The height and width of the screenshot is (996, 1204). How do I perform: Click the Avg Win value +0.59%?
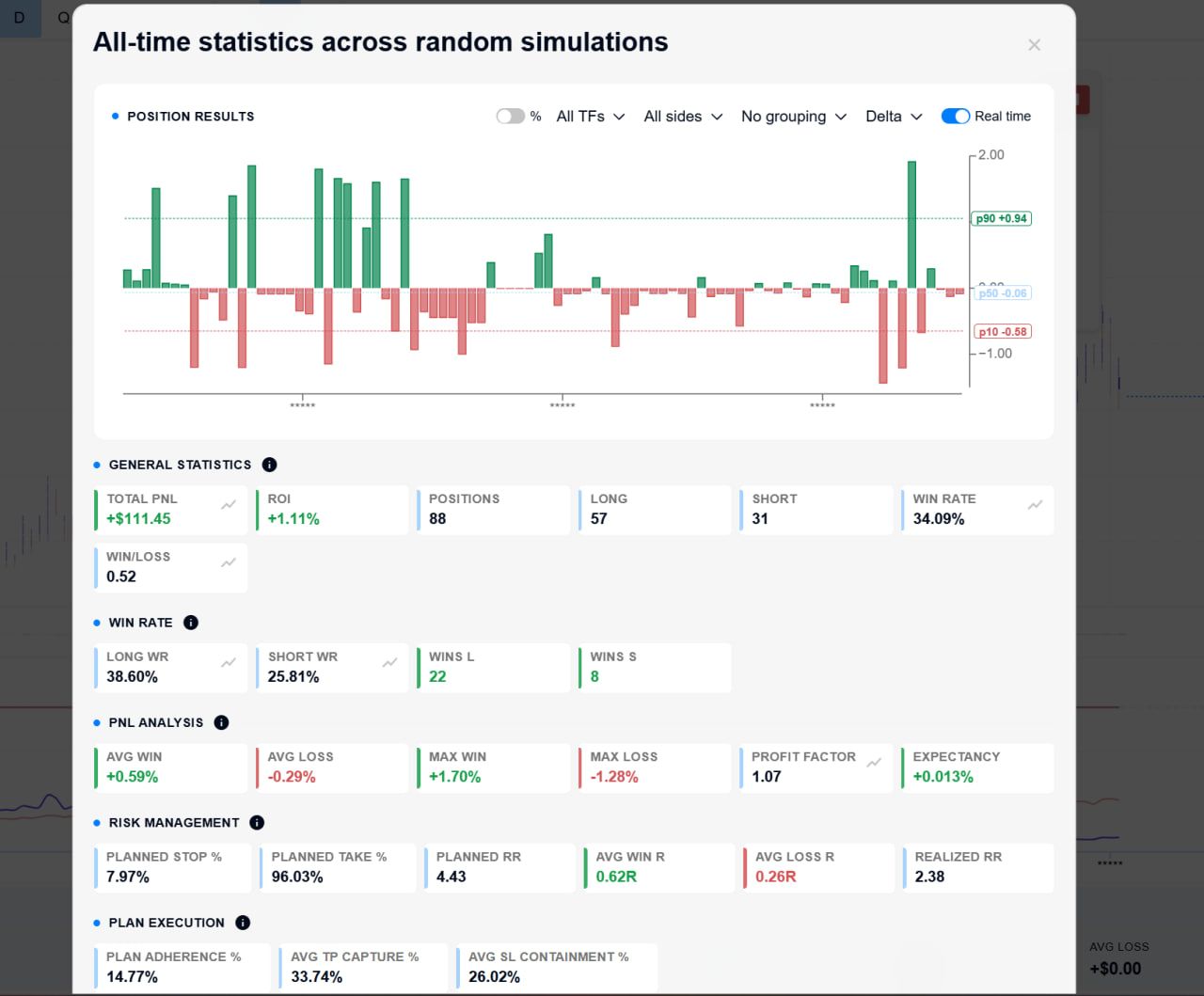coord(132,777)
